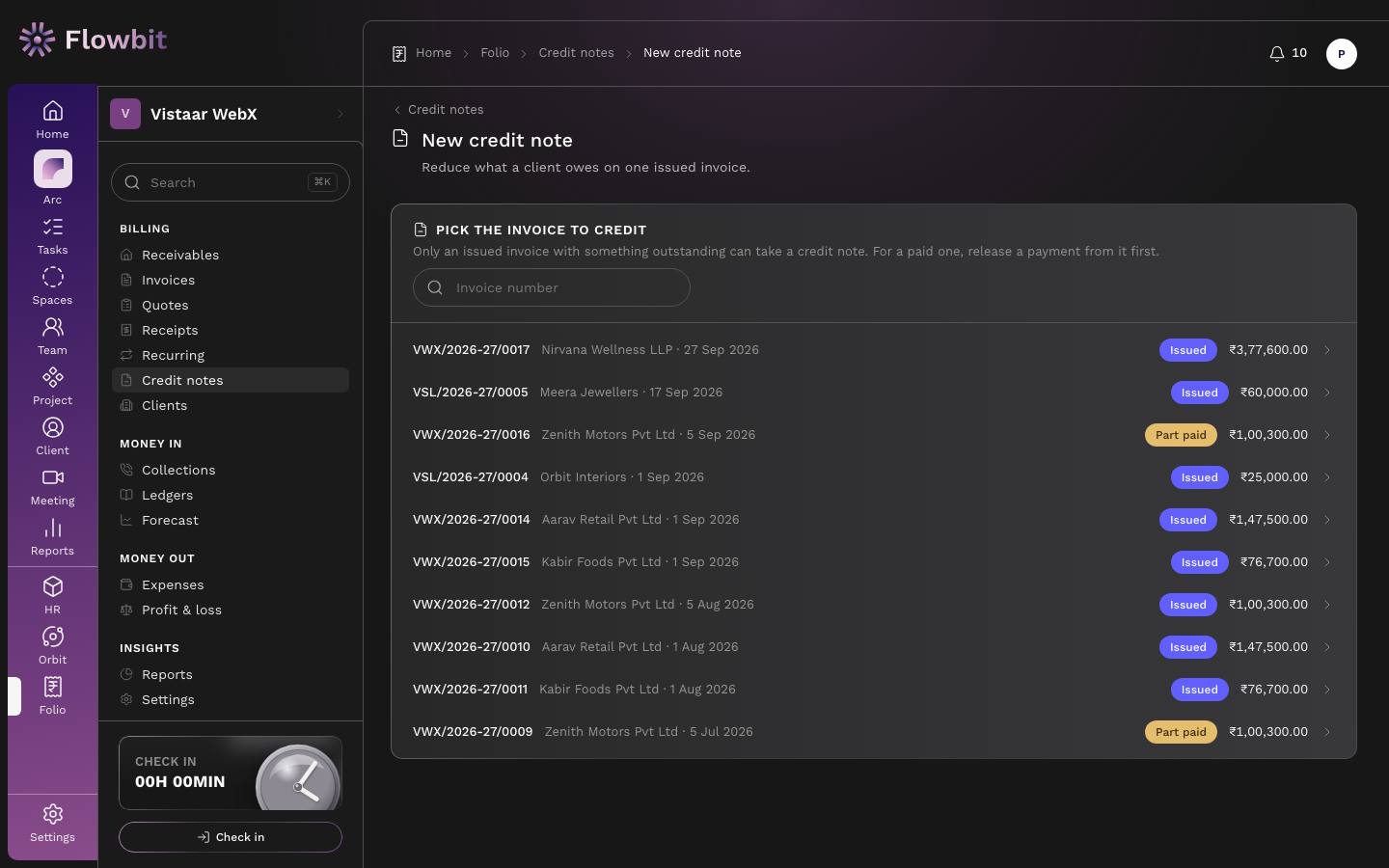
Task: Open Reports under Insights
Action: click(231, 674)
